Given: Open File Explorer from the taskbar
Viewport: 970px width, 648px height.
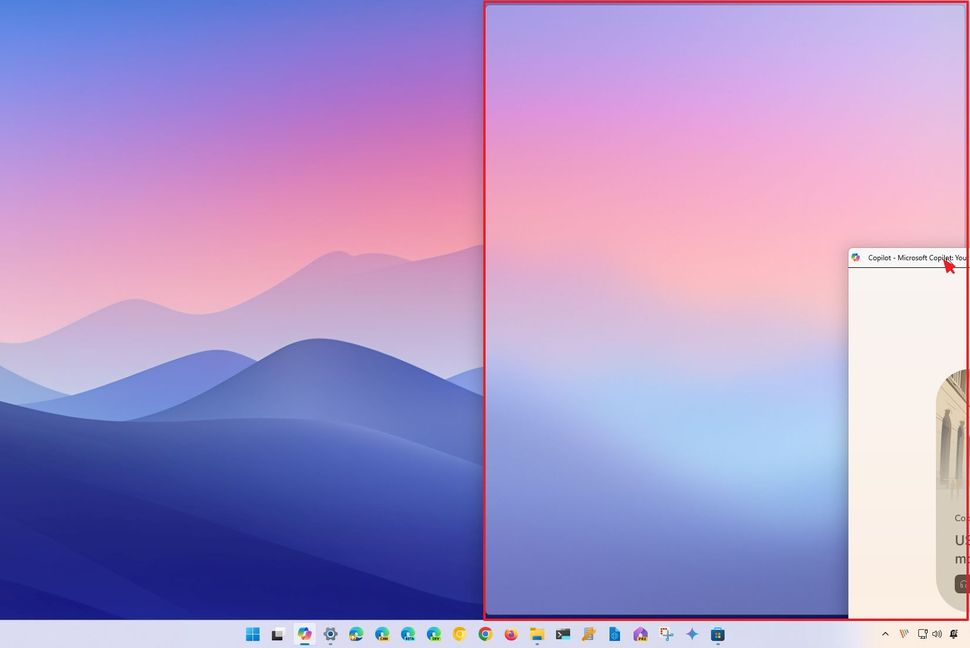Looking at the screenshot, I should coord(537,633).
